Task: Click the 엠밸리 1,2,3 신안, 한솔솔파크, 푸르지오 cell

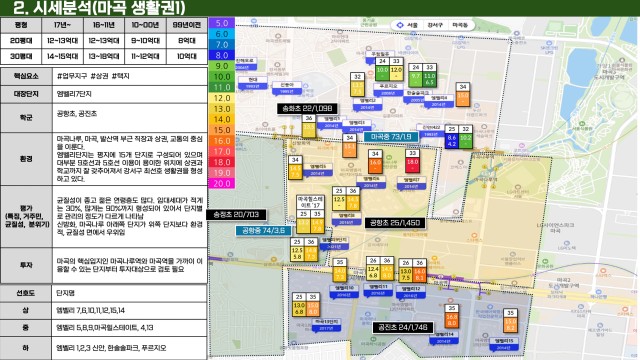Action: [x=130, y=348]
